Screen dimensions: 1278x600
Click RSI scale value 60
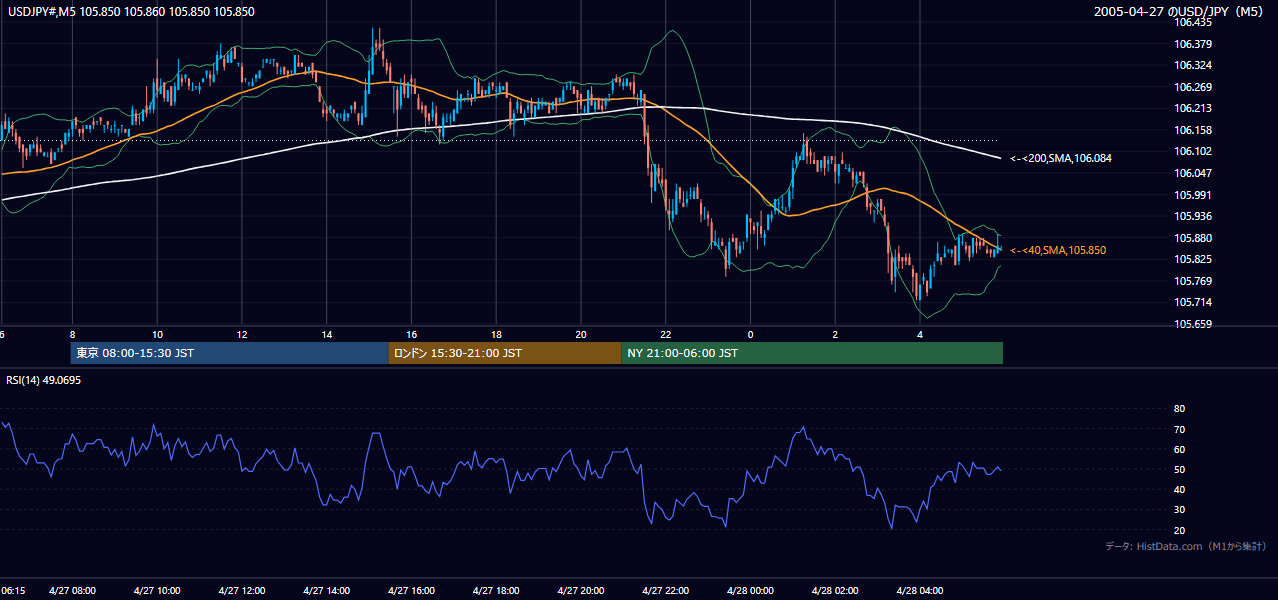tap(1179, 449)
